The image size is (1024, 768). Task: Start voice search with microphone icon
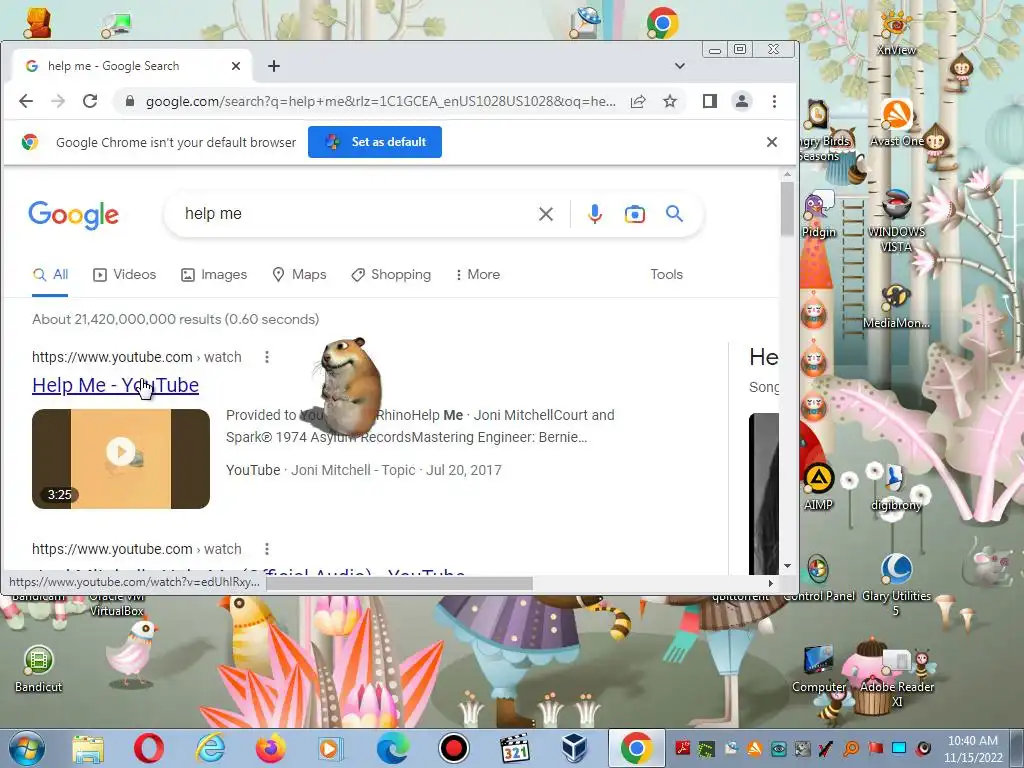click(x=595, y=214)
